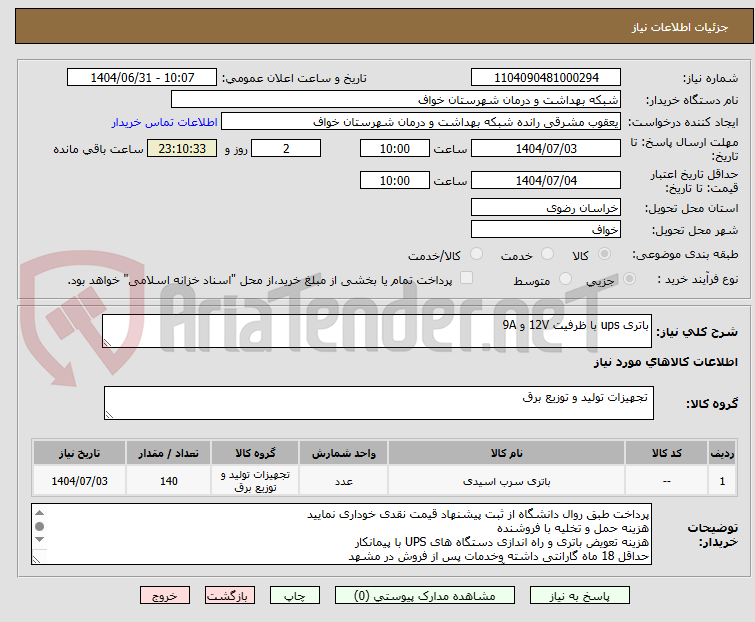Click the نام کالا column header
Screen dimensions: 755x622
tap(507, 453)
